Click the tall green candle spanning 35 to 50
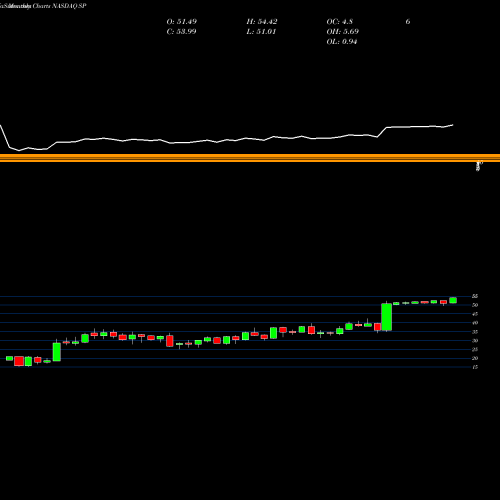The height and width of the screenshot is (500, 500). coord(387,317)
